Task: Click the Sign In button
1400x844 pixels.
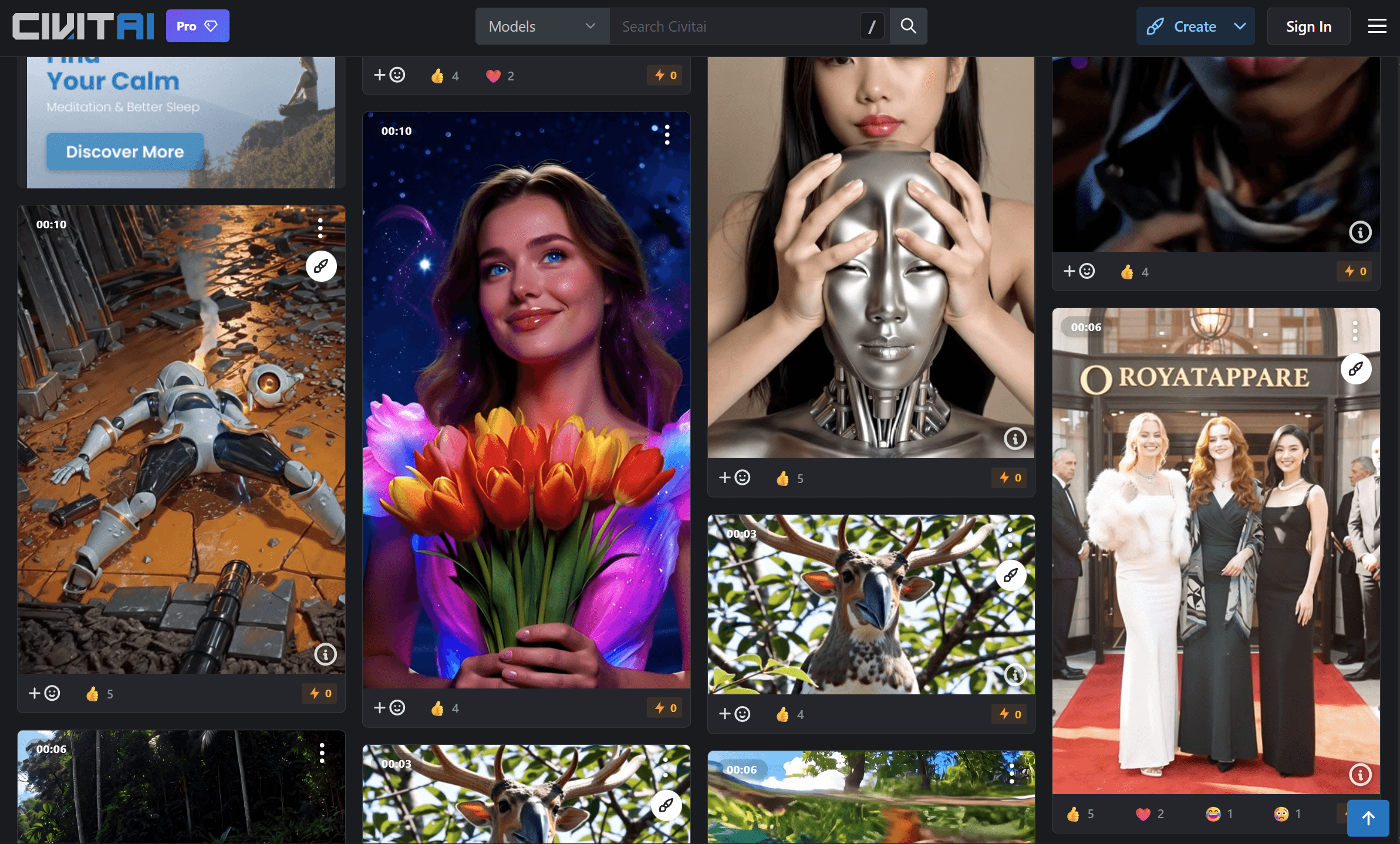Action: click(x=1308, y=26)
